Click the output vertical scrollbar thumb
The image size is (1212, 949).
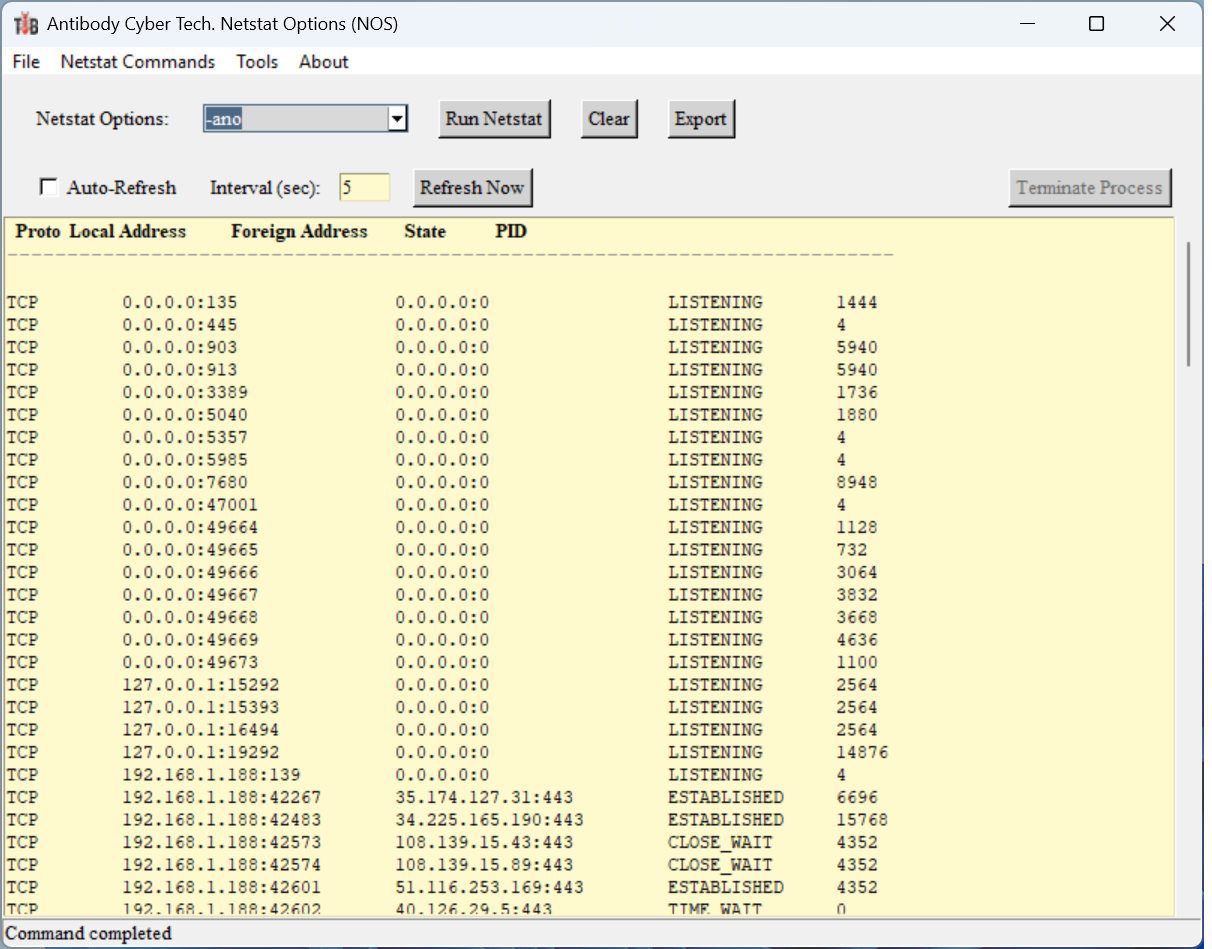[1188, 304]
